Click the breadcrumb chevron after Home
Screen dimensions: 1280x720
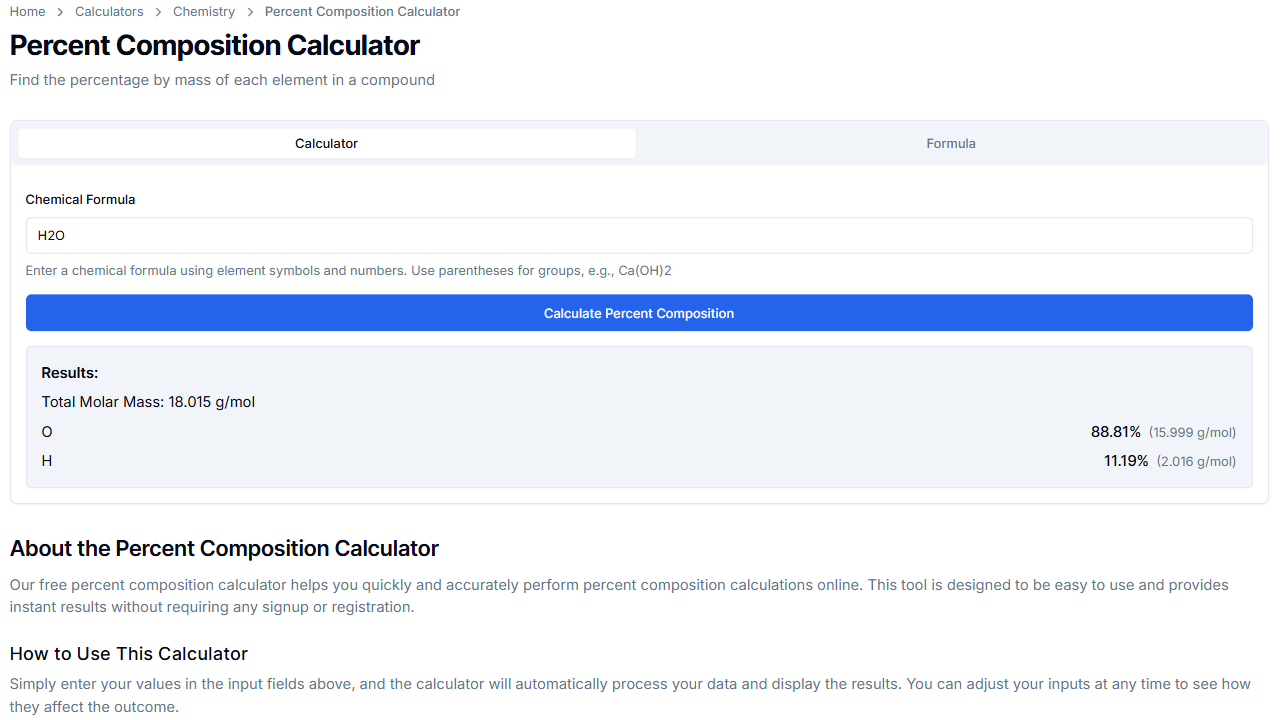tap(58, 11)
